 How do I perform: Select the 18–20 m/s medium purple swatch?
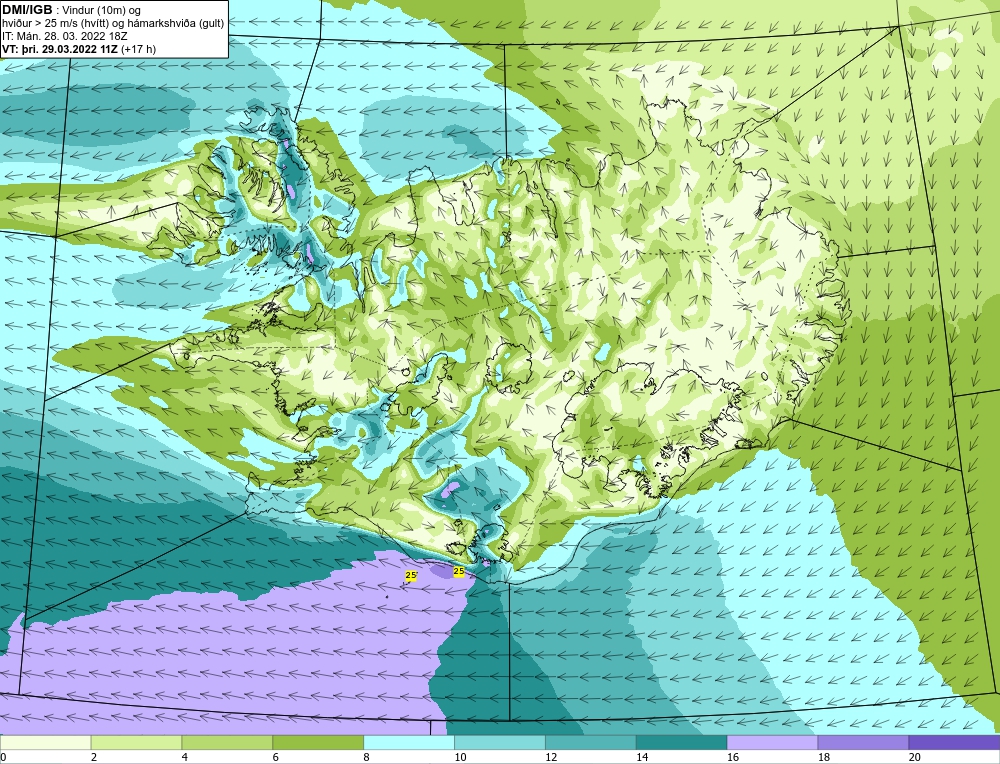863,742
